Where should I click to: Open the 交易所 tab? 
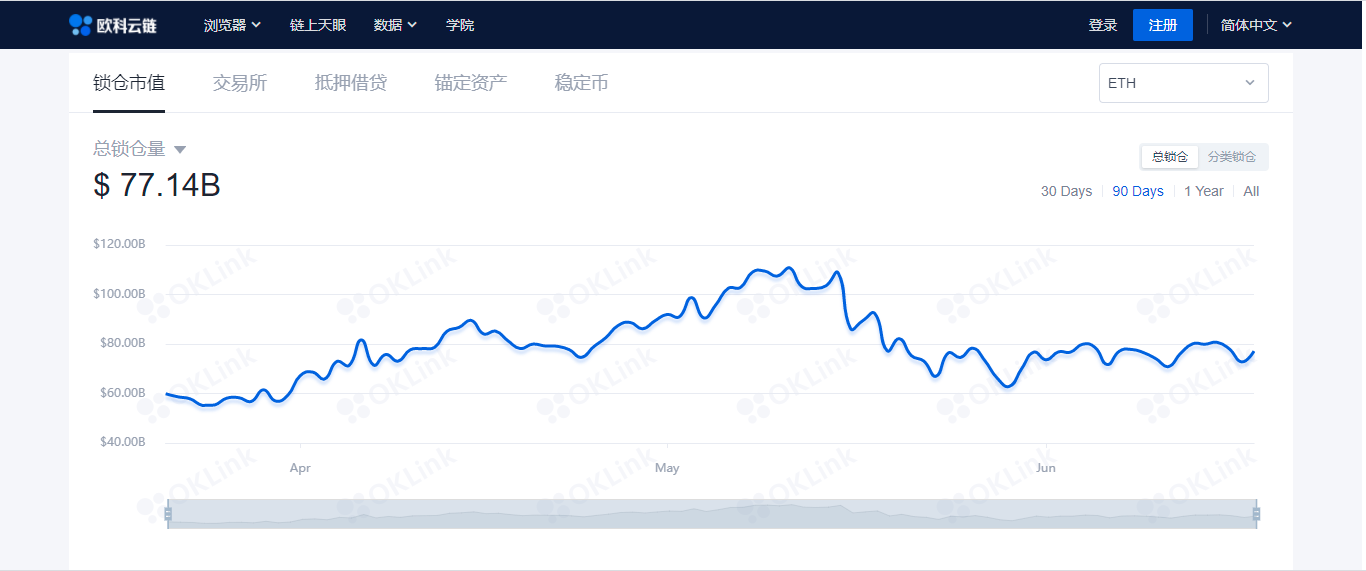(240, 83)
